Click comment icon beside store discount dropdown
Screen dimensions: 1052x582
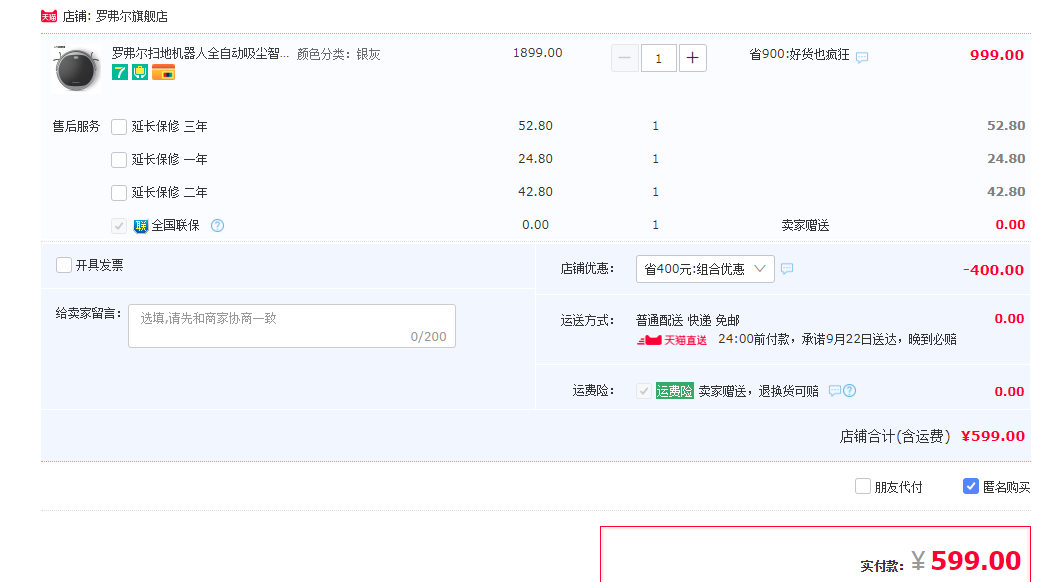(x=787, y=269)
